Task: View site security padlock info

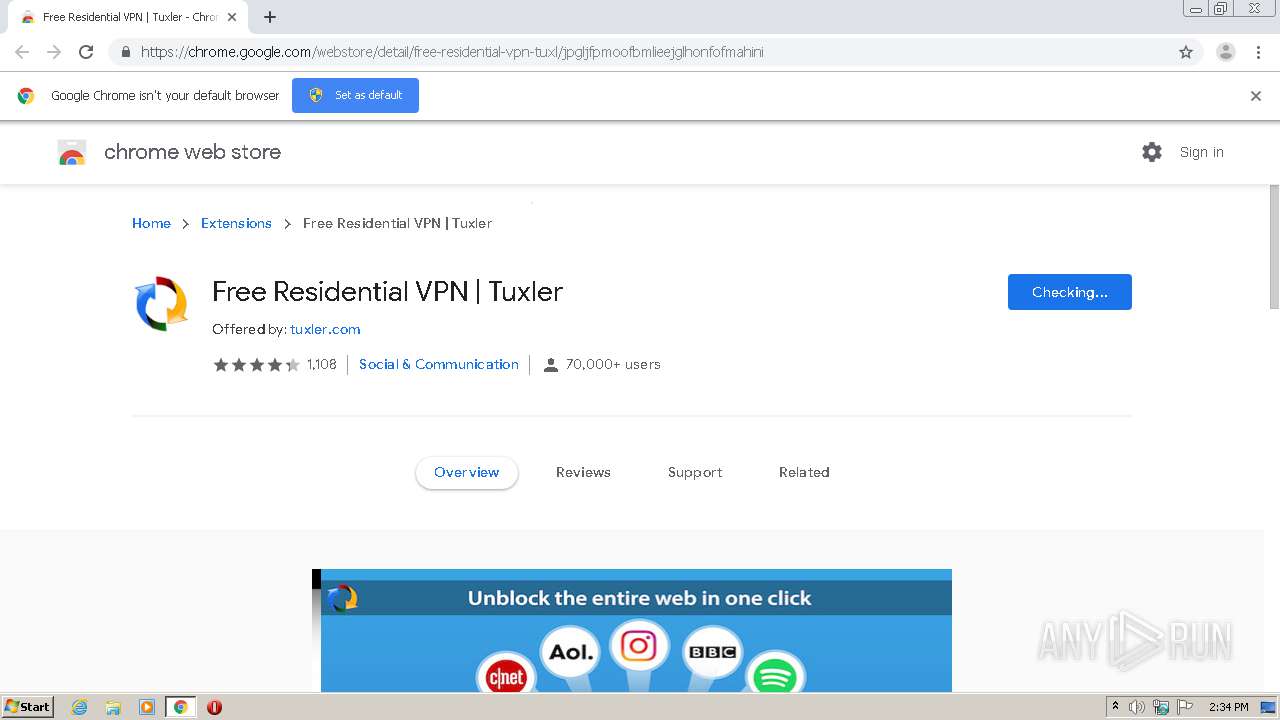Action: (126, 52)
